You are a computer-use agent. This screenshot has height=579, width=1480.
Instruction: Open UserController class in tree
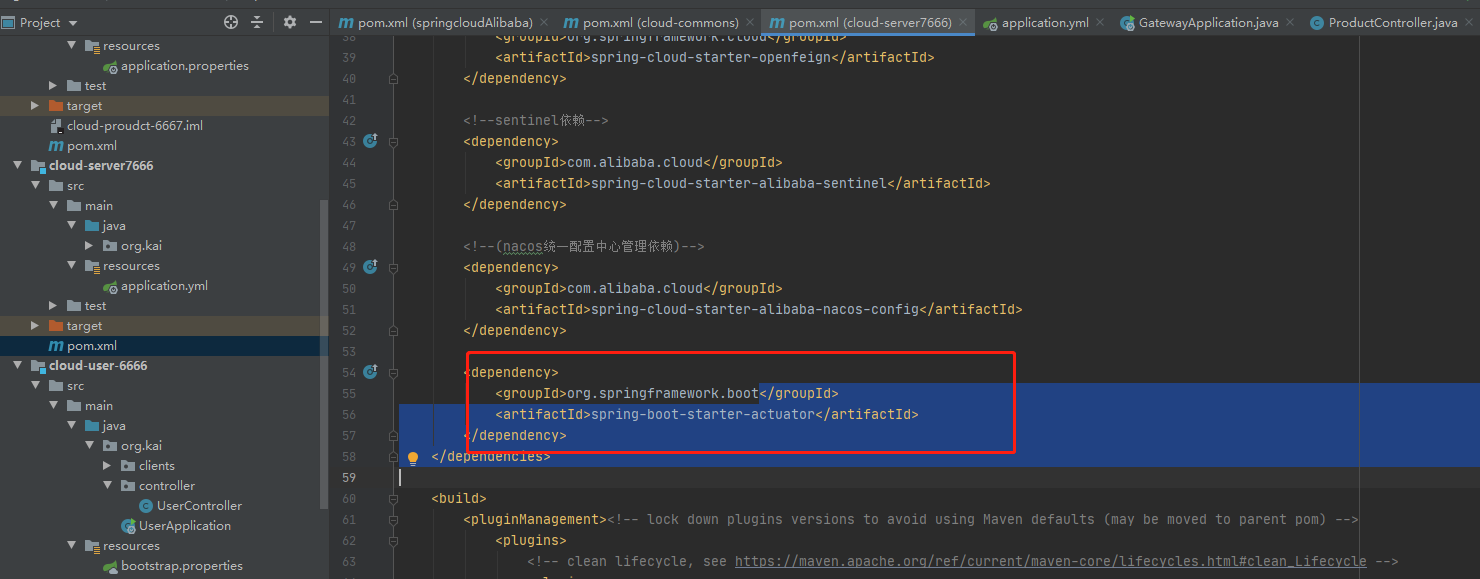[199, 506]
